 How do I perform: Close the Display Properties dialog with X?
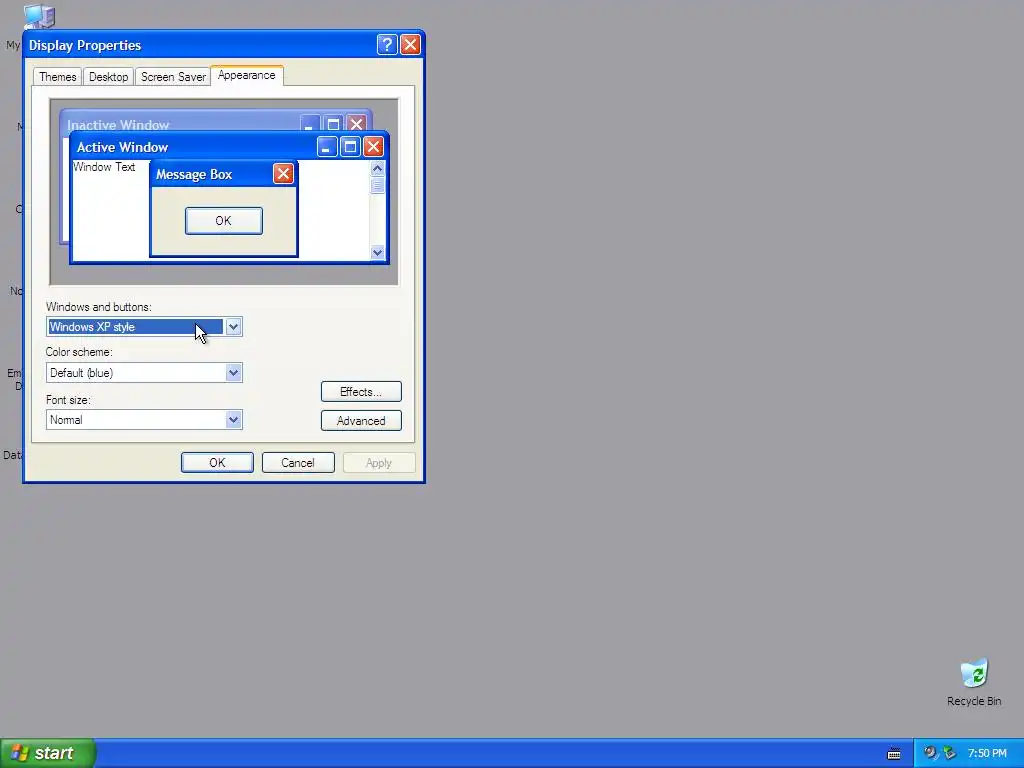(x=410, y=44)
